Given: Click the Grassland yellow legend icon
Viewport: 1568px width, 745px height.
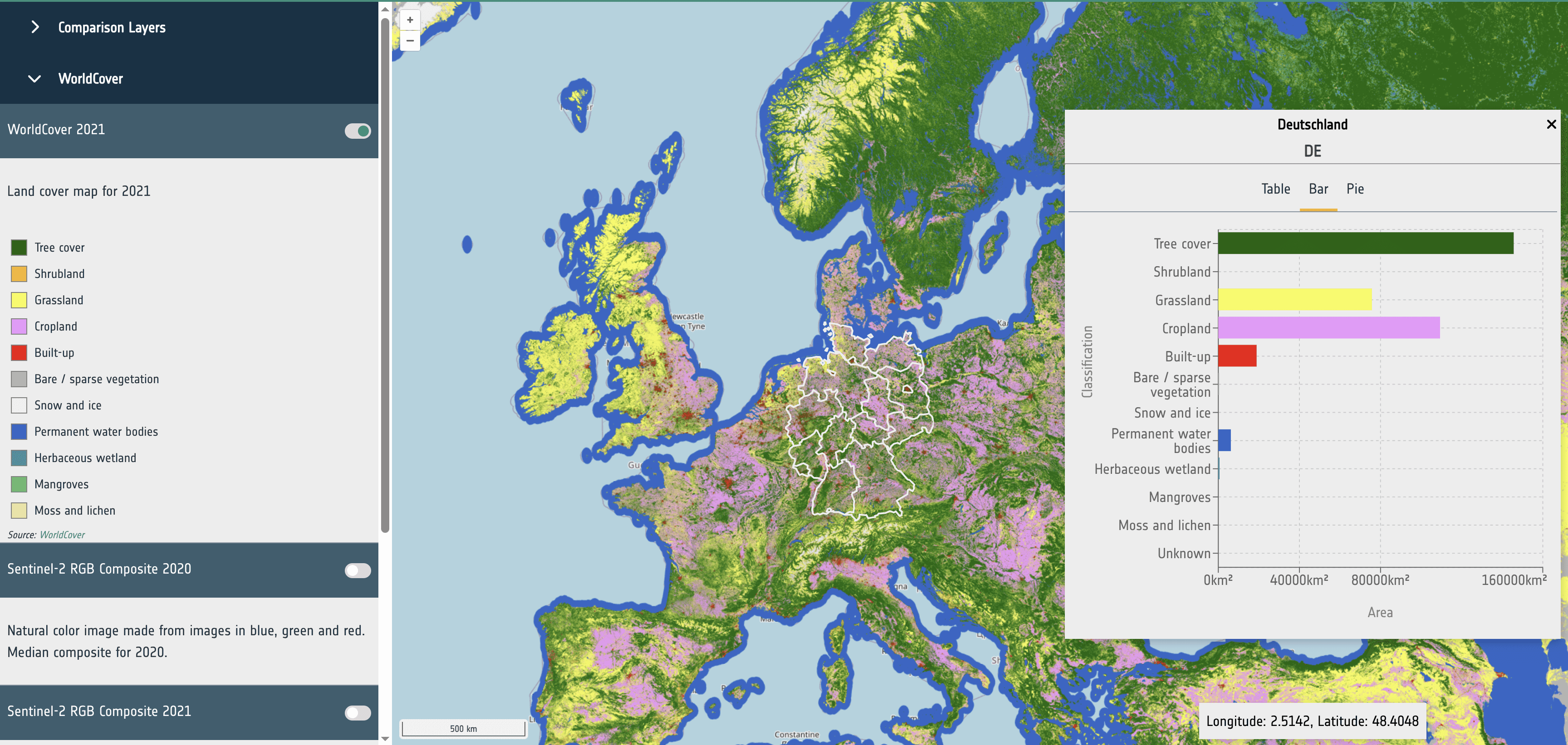Looking at the screenshot, I should (x=19, y=300).
